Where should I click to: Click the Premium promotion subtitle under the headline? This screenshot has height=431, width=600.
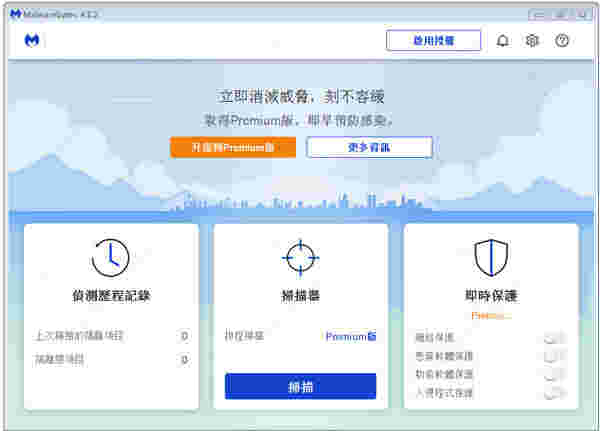click(298, 121)
